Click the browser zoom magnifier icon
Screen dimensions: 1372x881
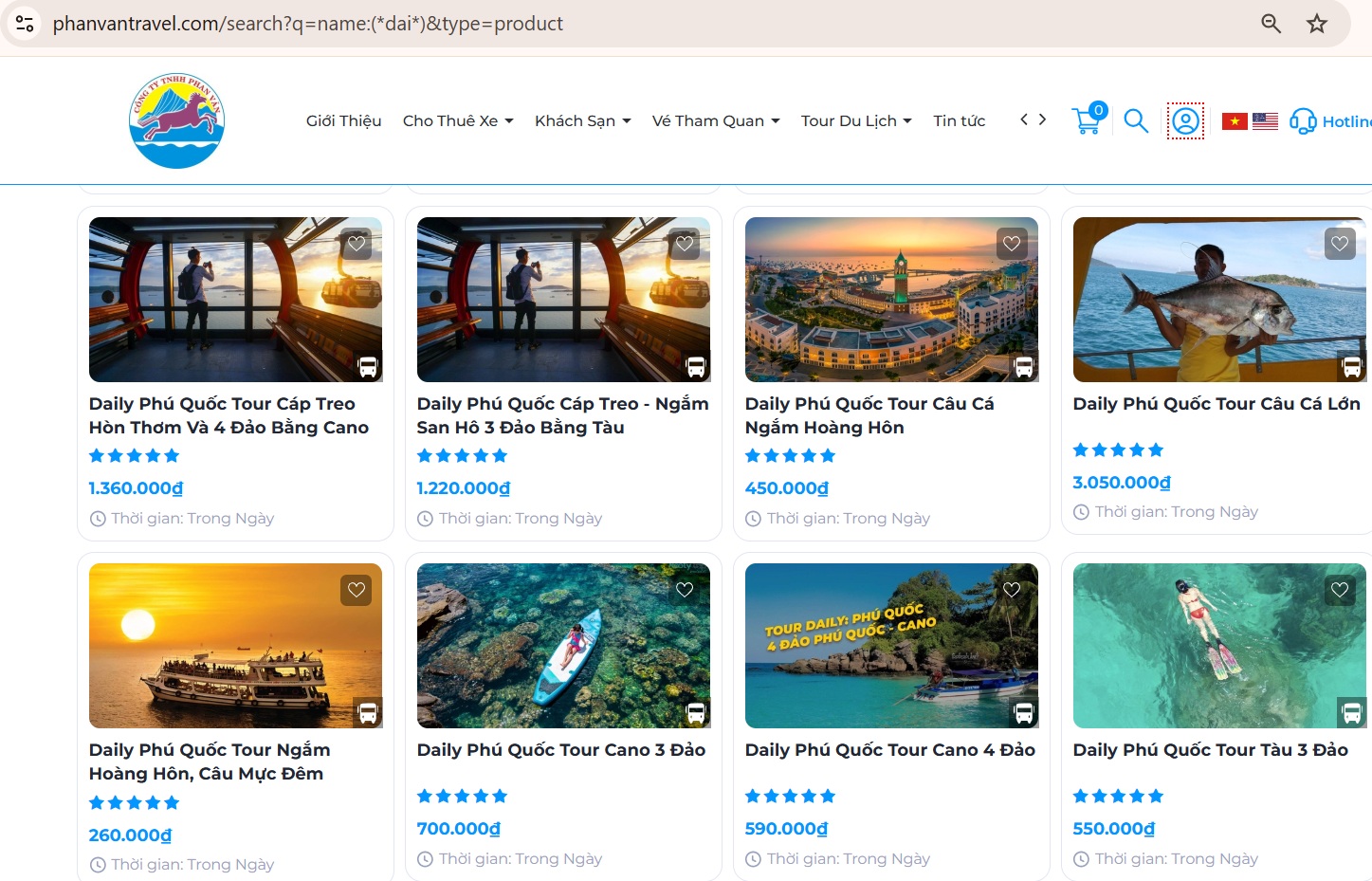(x=1271, y=24)
